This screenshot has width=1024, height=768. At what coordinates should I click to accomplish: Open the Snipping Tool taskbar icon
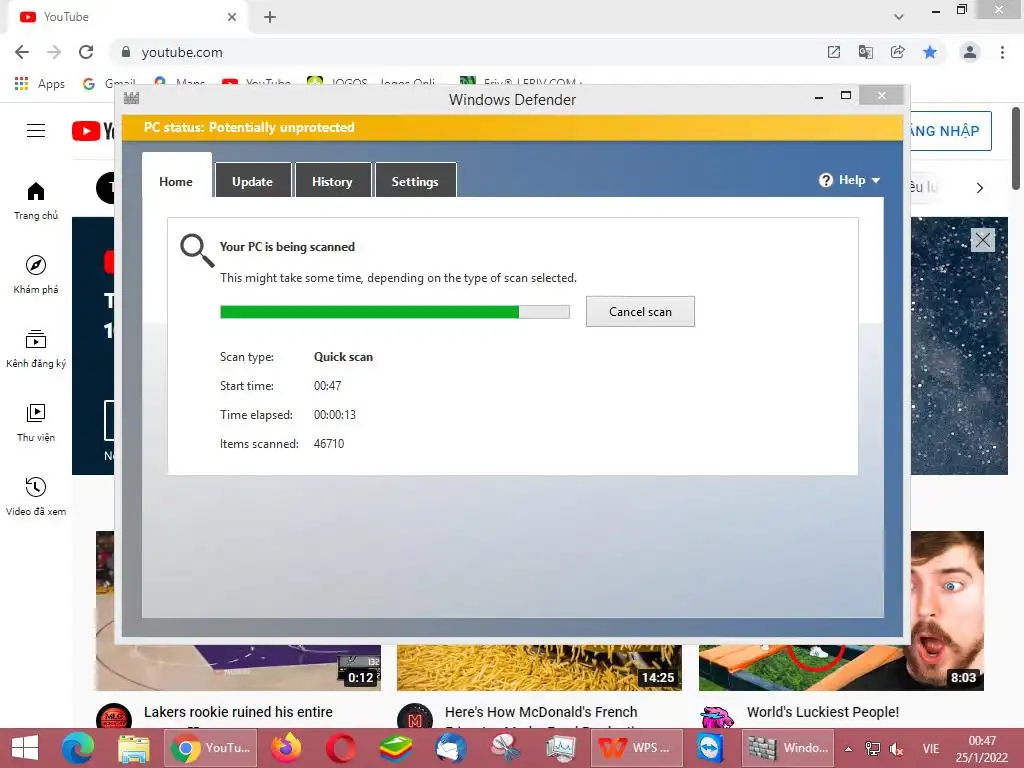[x=505, y=748]
